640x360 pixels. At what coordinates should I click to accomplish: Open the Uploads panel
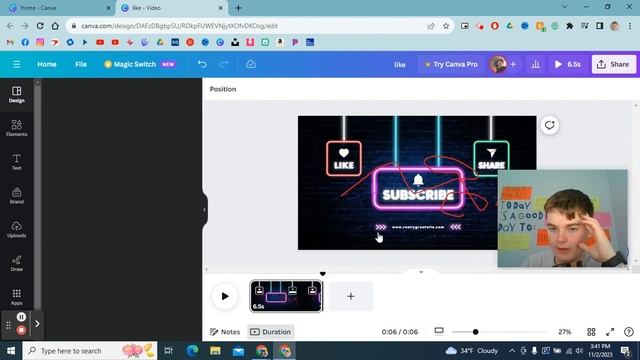coord(17,229)
